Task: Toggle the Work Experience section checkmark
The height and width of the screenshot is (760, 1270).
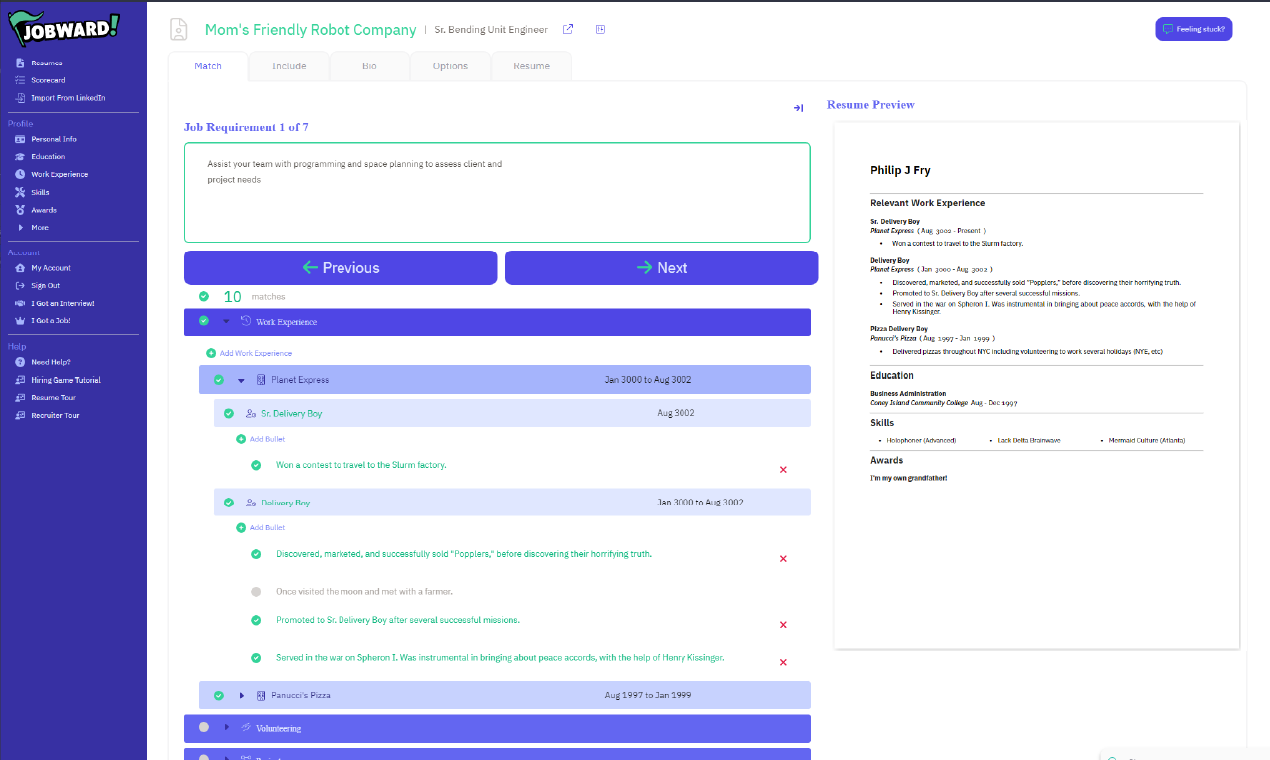Action: click(x=204, y=321)
